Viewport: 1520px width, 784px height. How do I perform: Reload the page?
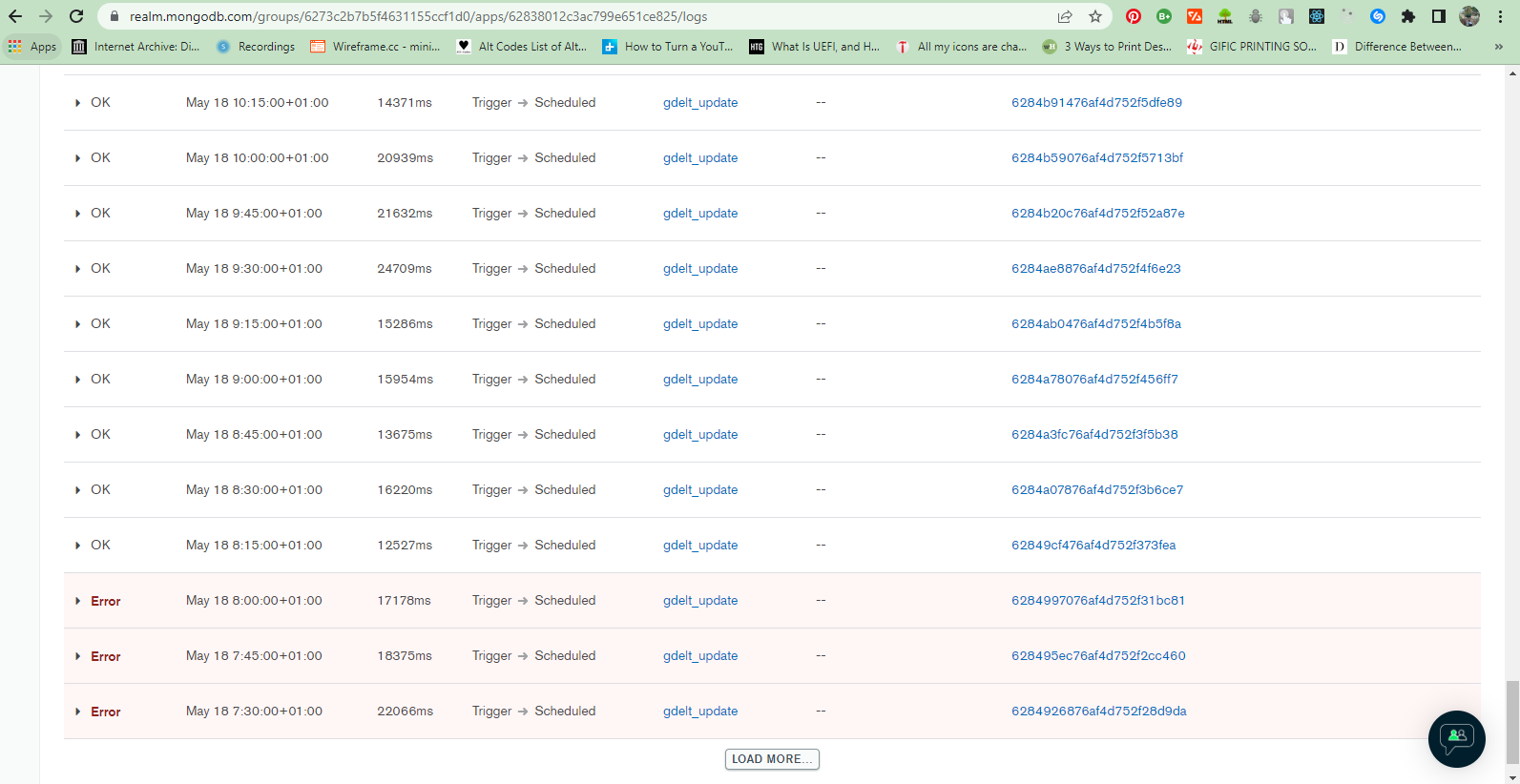76,16
